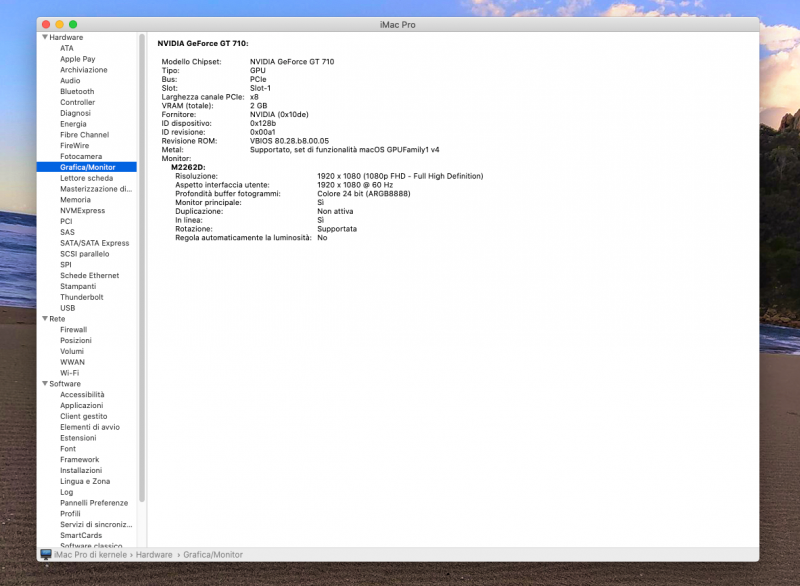This screenshot has height=586, width=800.
Task: Select Font in the sidebar
Action: click(x=68, y=449)
